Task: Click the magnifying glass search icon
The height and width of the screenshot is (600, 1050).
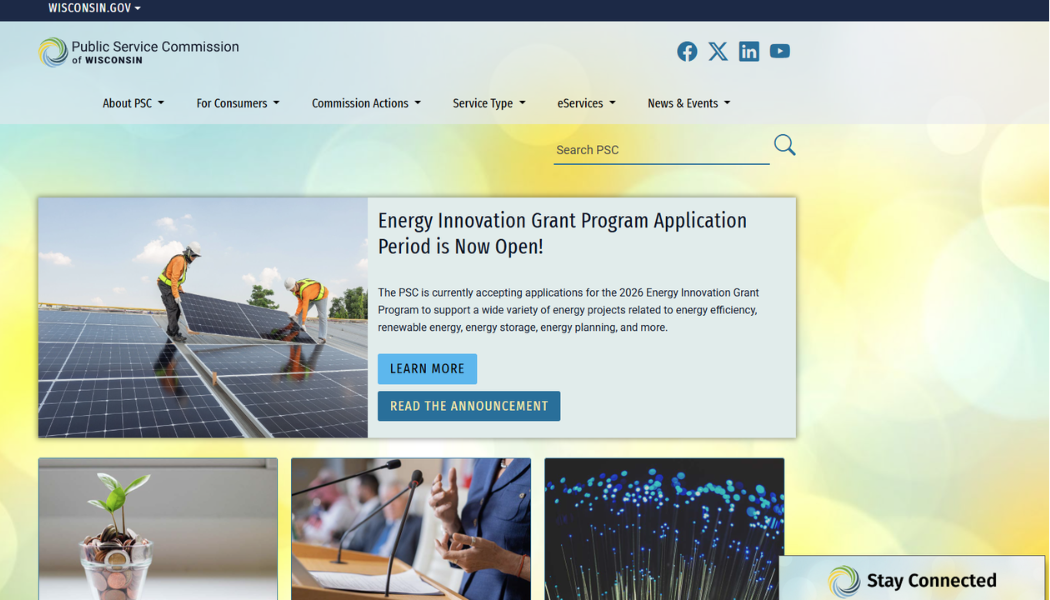Action: click(784, 145)
